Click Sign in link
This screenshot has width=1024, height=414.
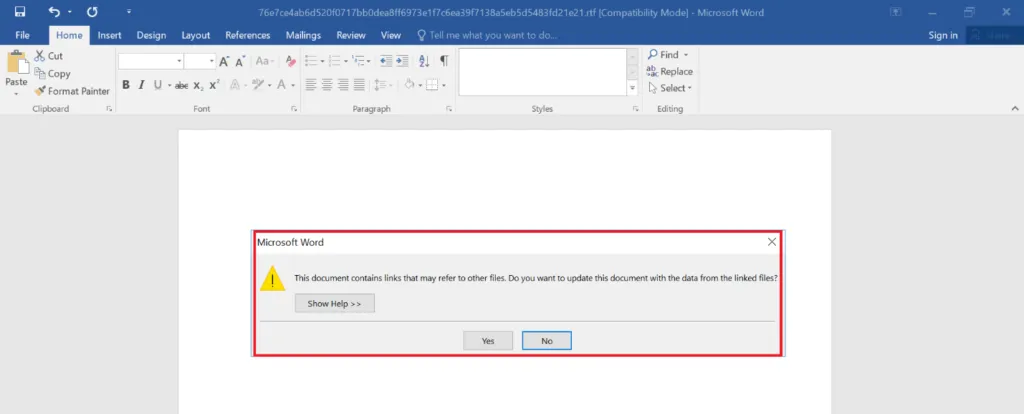943,35
